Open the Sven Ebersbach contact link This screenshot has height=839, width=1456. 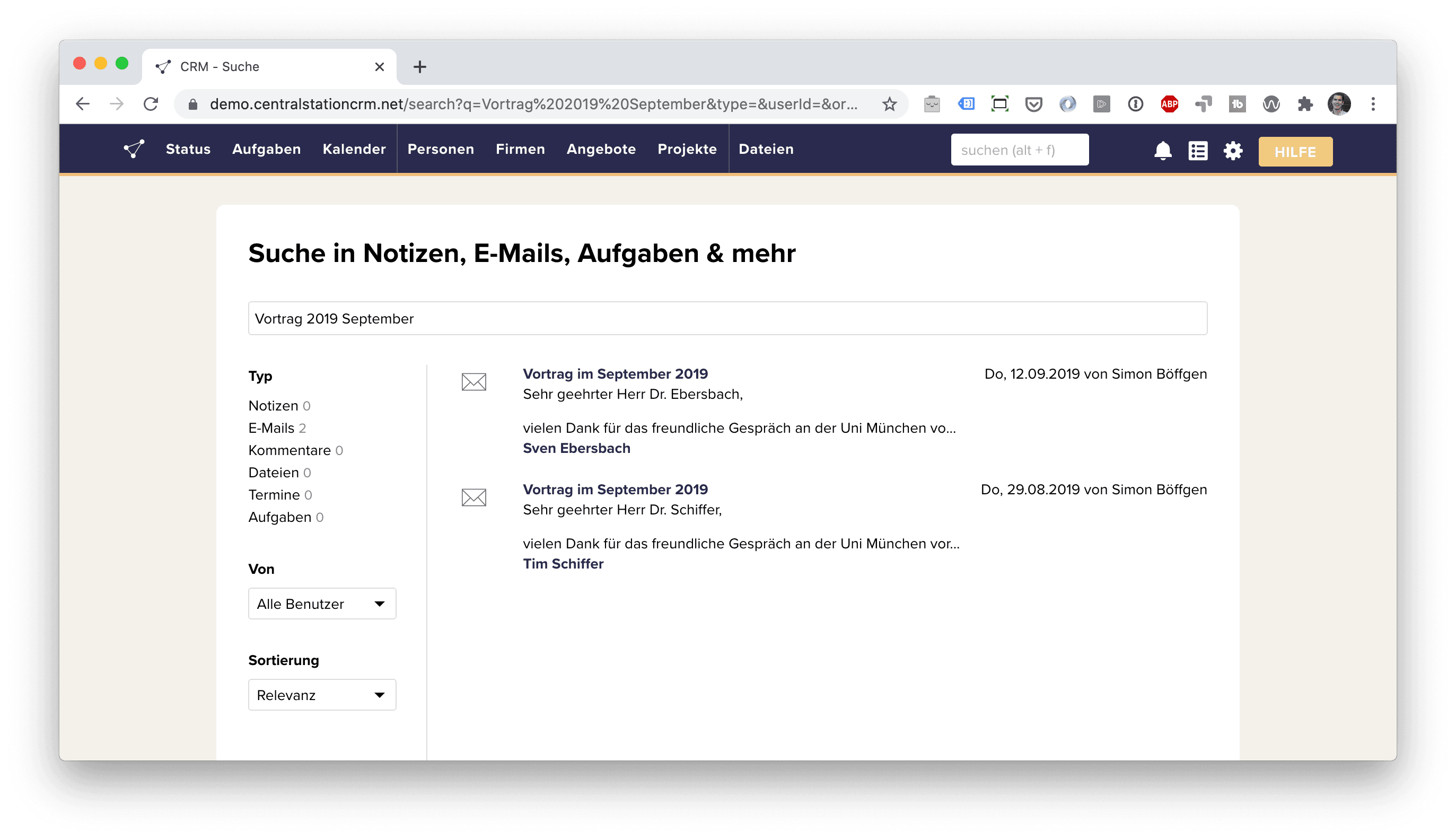click(576, 448)
